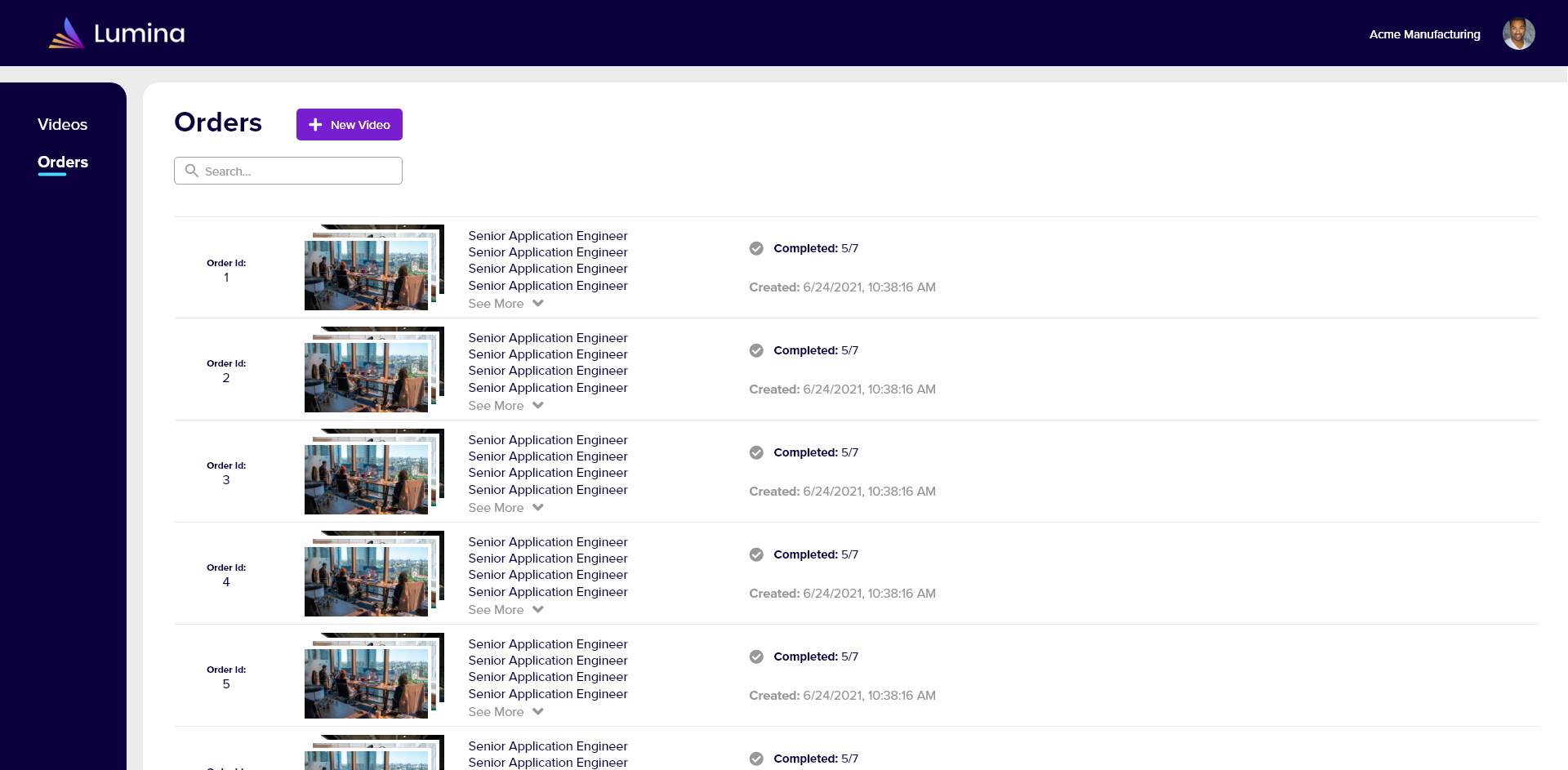1568x770 pixels.
Task: Click the Lumina logo icon
Action: (x=66, y=33)
